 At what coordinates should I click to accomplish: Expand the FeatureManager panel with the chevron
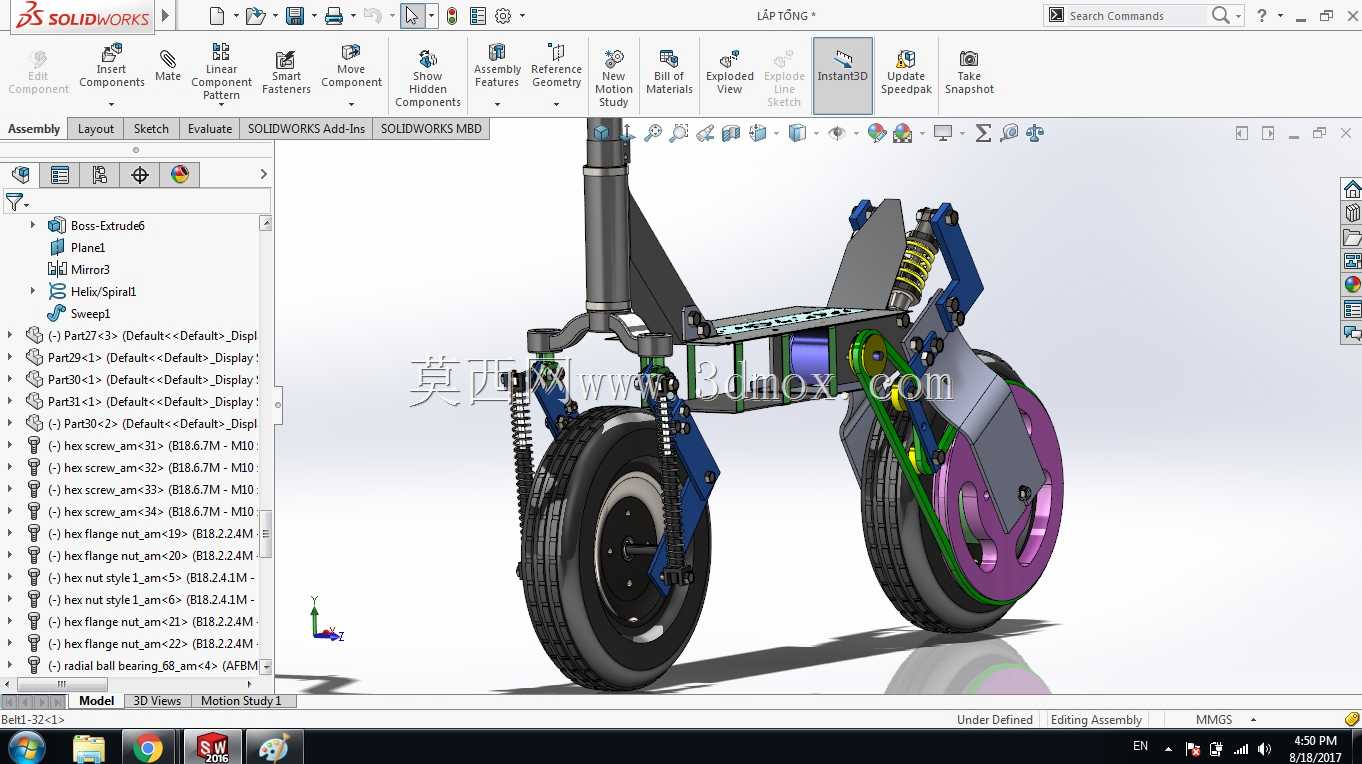point(263,175)
